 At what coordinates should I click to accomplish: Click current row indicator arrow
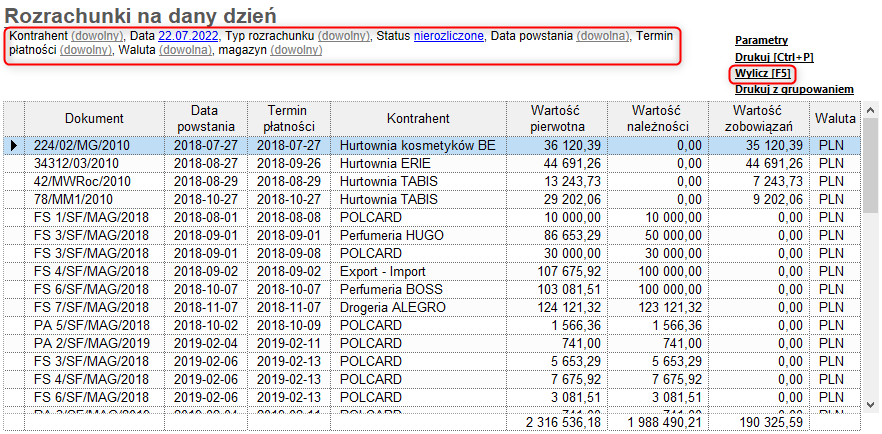point(14,146)
